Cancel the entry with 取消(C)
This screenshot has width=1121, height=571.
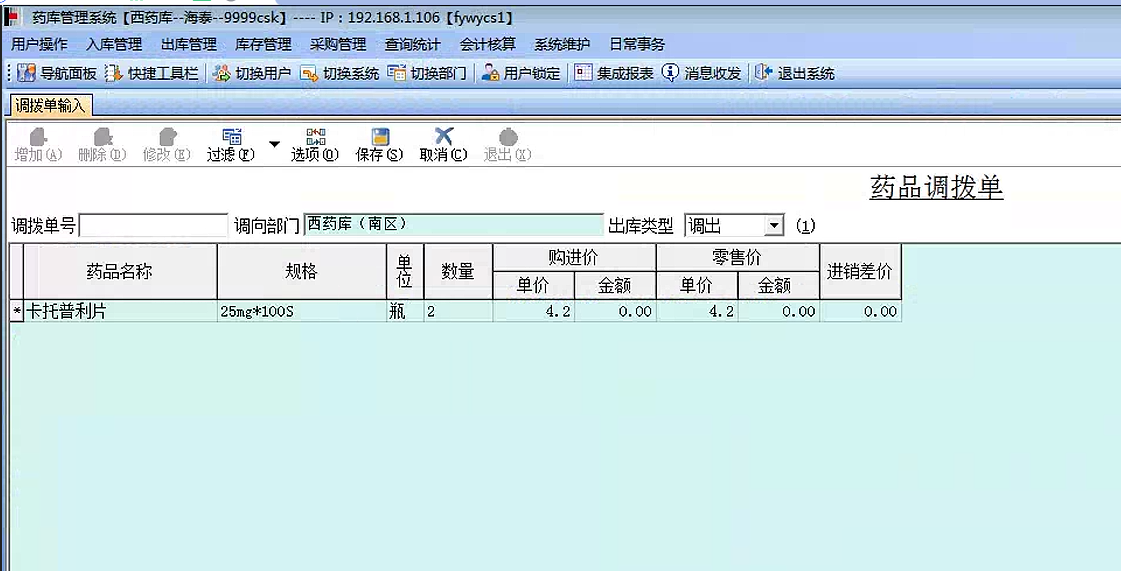[443, 145]
